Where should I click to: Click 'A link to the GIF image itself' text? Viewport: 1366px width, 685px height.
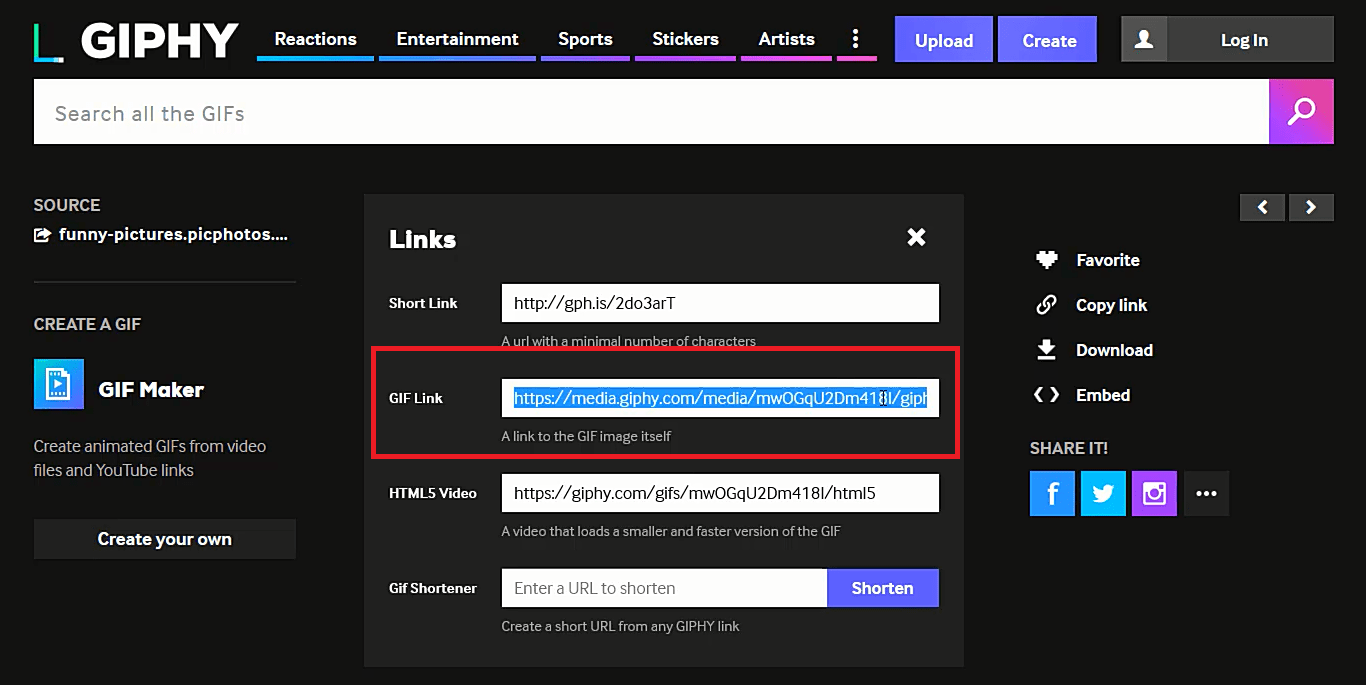pyautogui.click(x=586, y=436)
